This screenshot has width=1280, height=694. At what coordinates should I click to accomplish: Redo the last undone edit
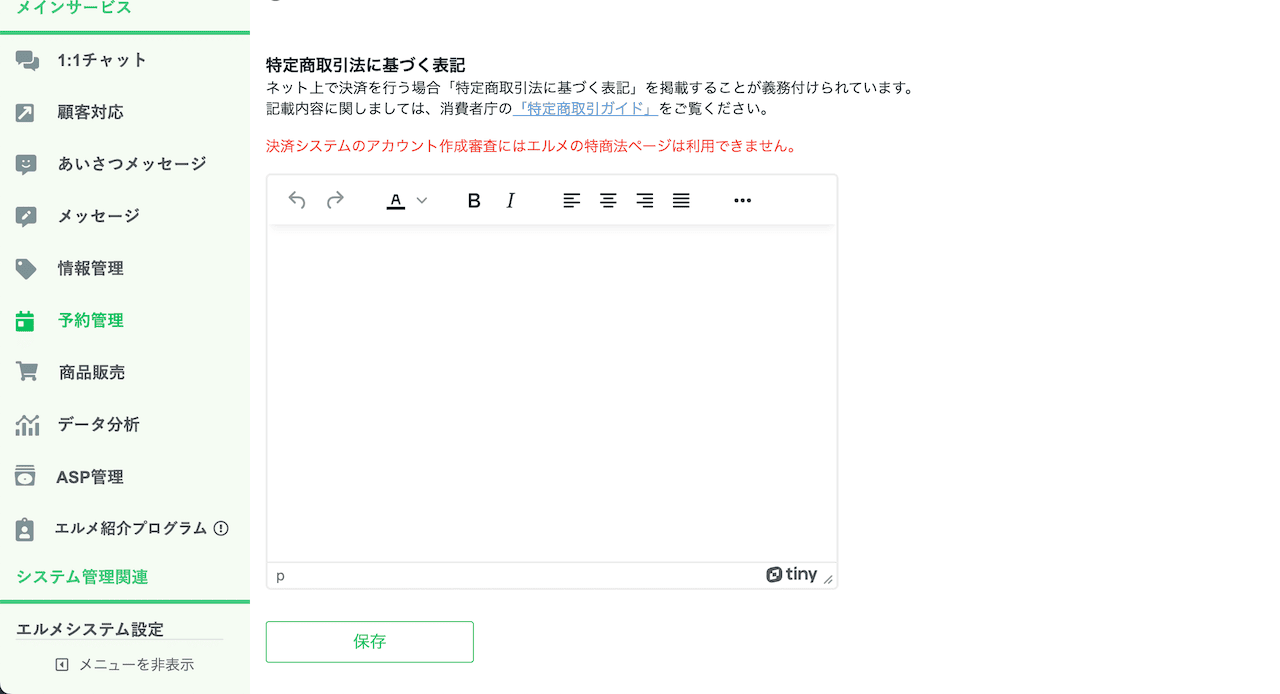coord(335,200)
